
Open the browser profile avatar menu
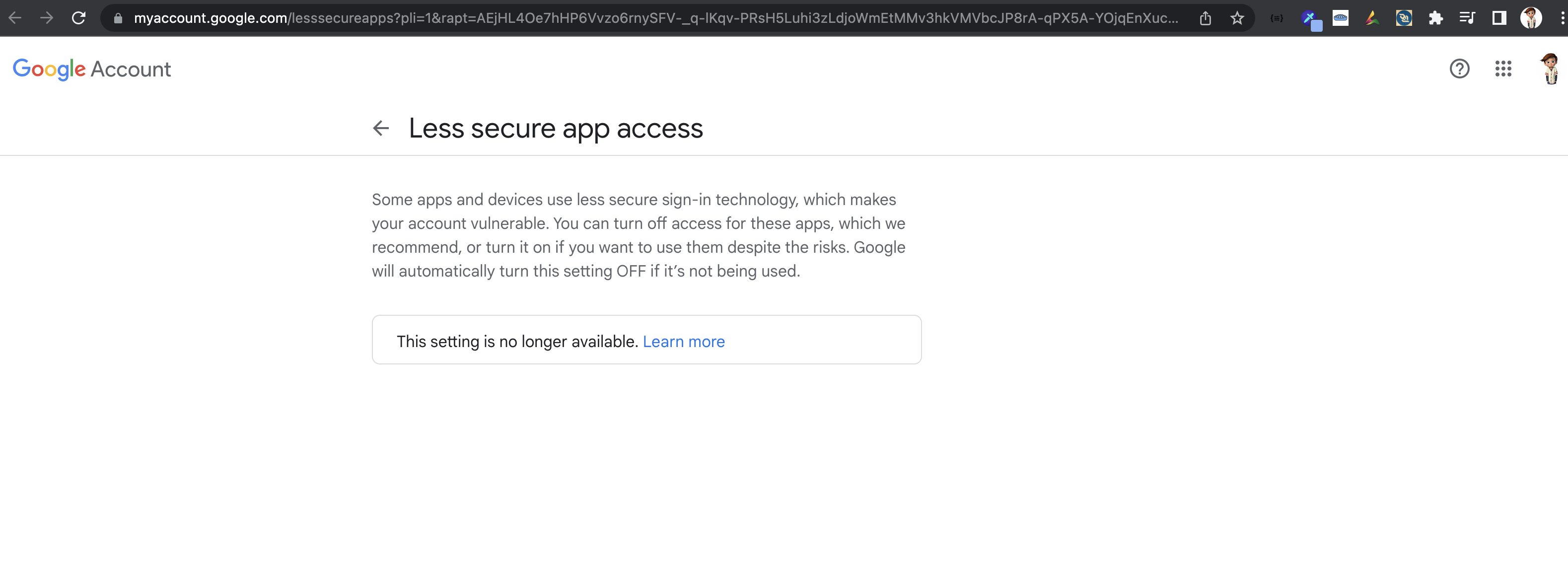pyautogui.click(x=1533, y=18)
